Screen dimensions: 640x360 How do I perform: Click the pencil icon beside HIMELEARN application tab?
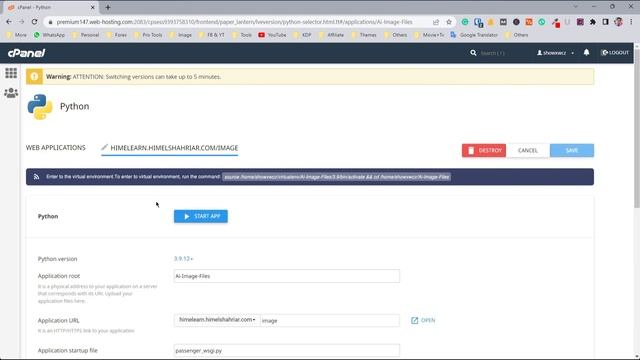[104, 147]
